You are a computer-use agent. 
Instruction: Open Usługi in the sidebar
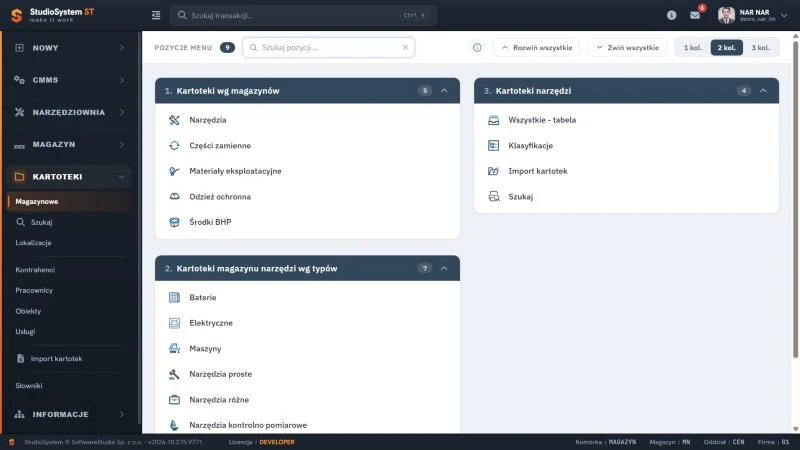(x=25, y=332)
